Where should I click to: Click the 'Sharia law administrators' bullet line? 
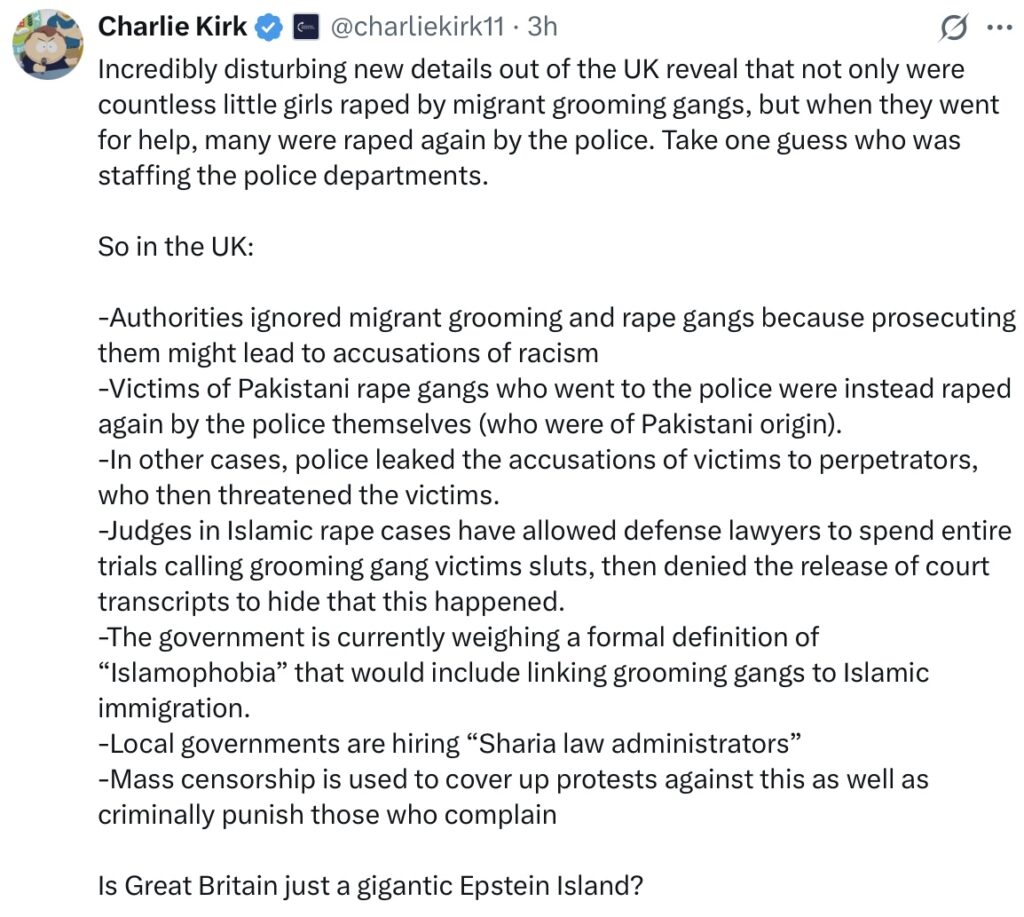point(449,744)
